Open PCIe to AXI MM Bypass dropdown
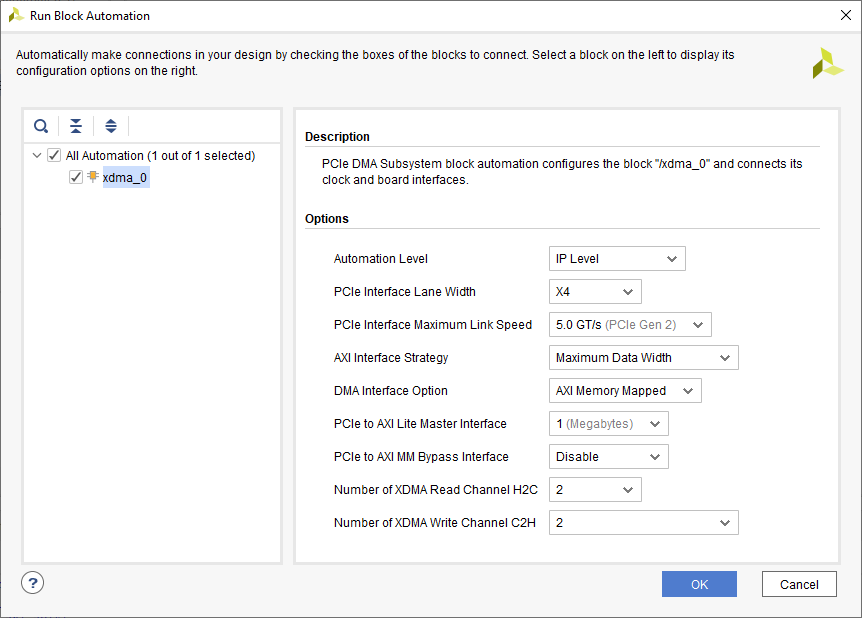This screenshot has height=618, width=862. pos(608,457)
